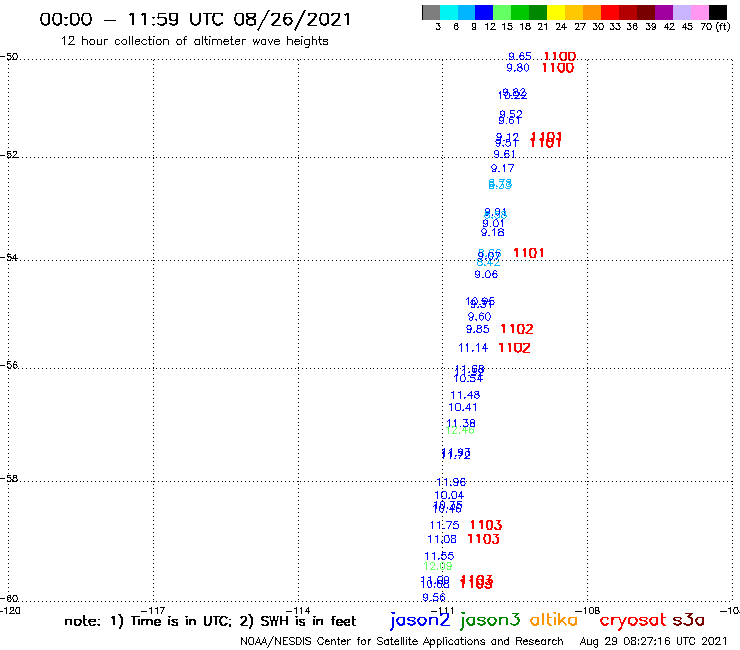Click the cyan 6 ft legend swatch
The height and width of the screenshot is (650, 740).
tap(449, 12)
